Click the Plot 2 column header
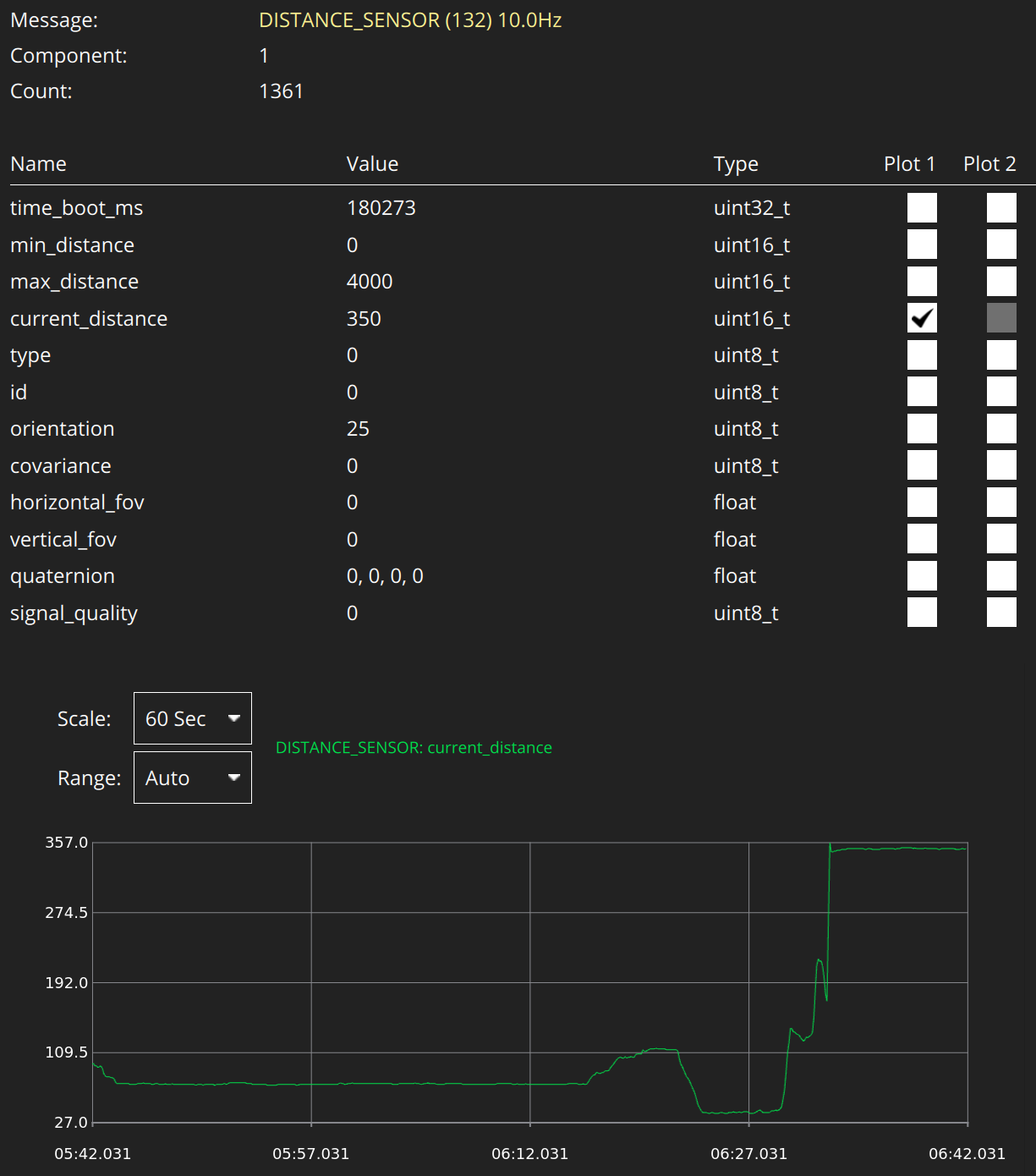The width and height of the screenshot is (1036, 1176). pyautogui.click(x=989, y=164)
